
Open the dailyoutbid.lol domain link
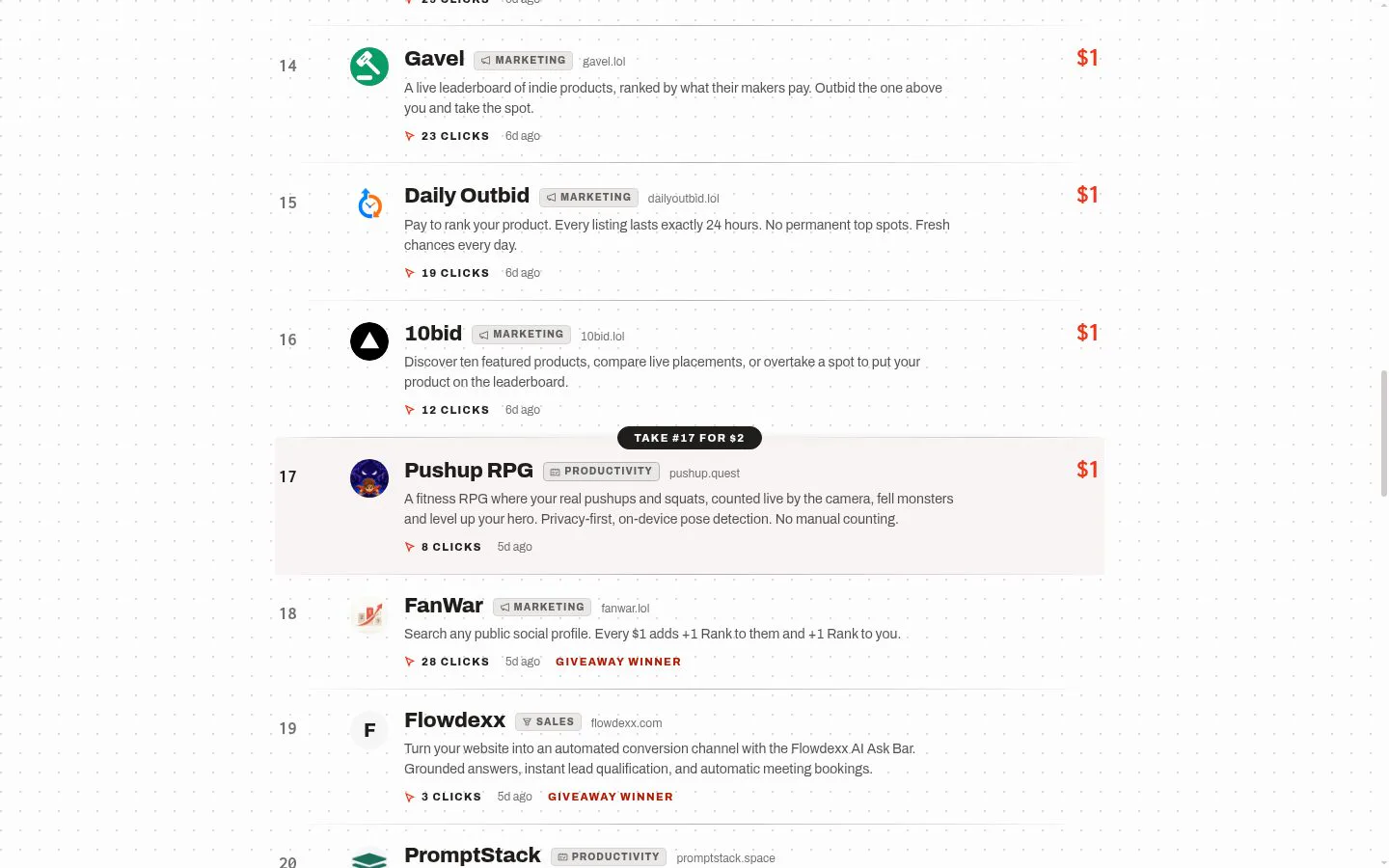tap(683, 199)
